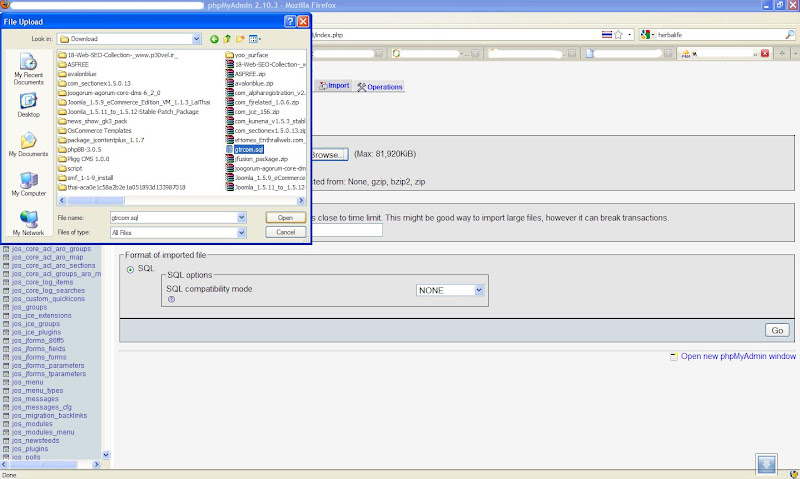Select the jfusion_package.zip archive

257,159
